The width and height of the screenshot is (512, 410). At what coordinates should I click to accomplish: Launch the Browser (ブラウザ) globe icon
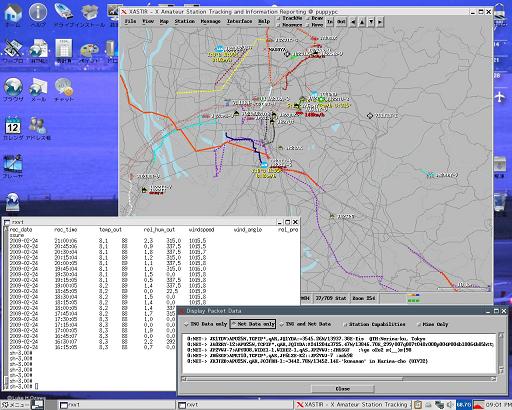pos(13,89)
